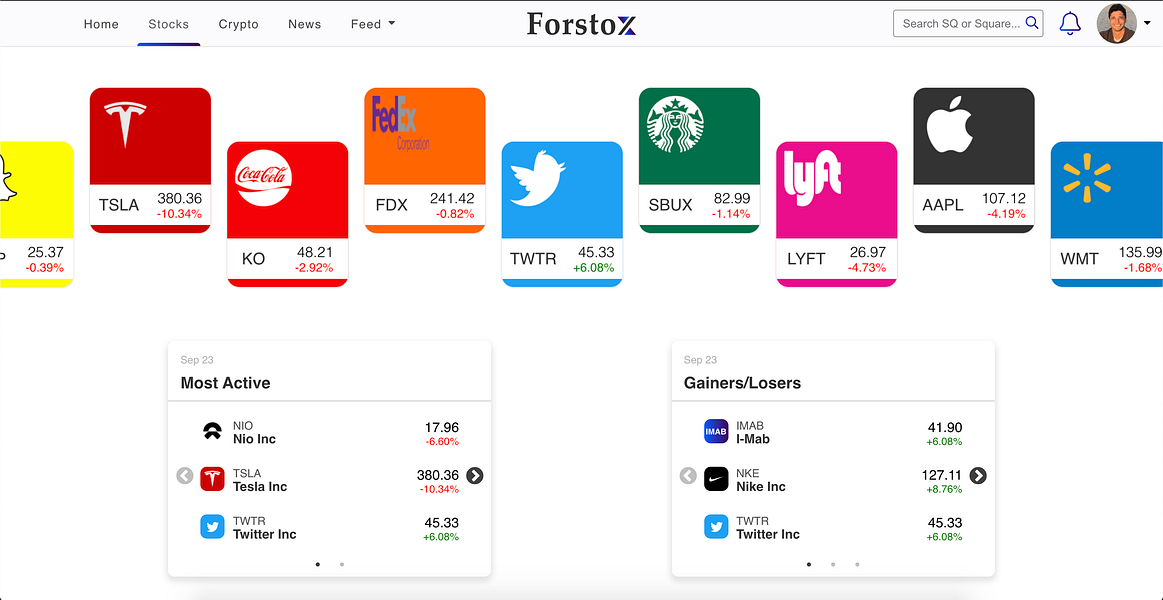Select the Stocks tab
1163x600 pixels.
pos(168,24)
